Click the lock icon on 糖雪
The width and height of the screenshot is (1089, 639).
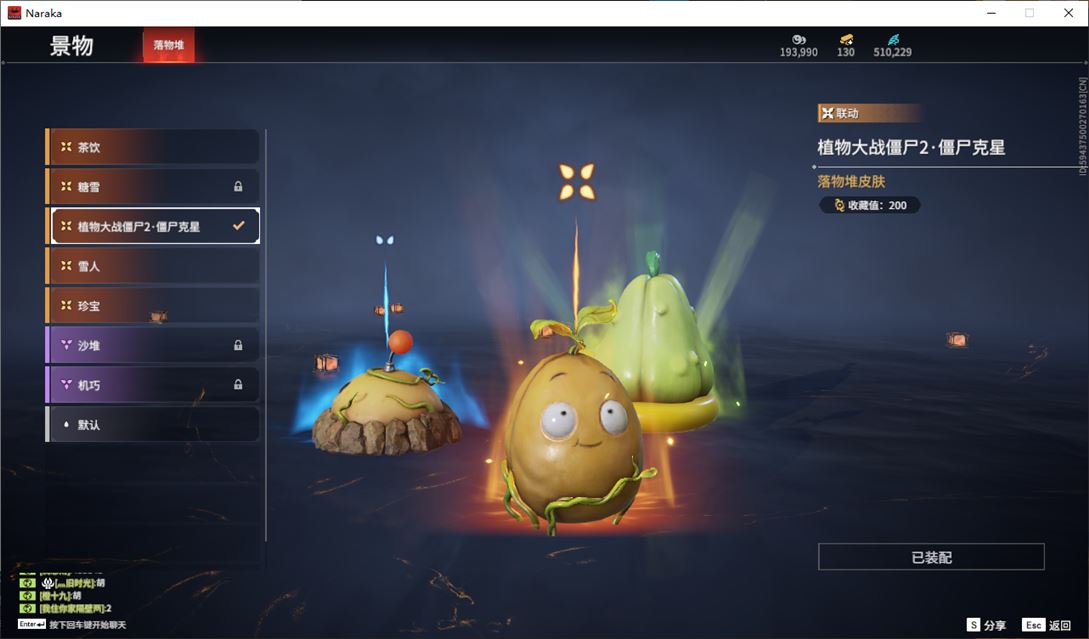coord(238,186)
